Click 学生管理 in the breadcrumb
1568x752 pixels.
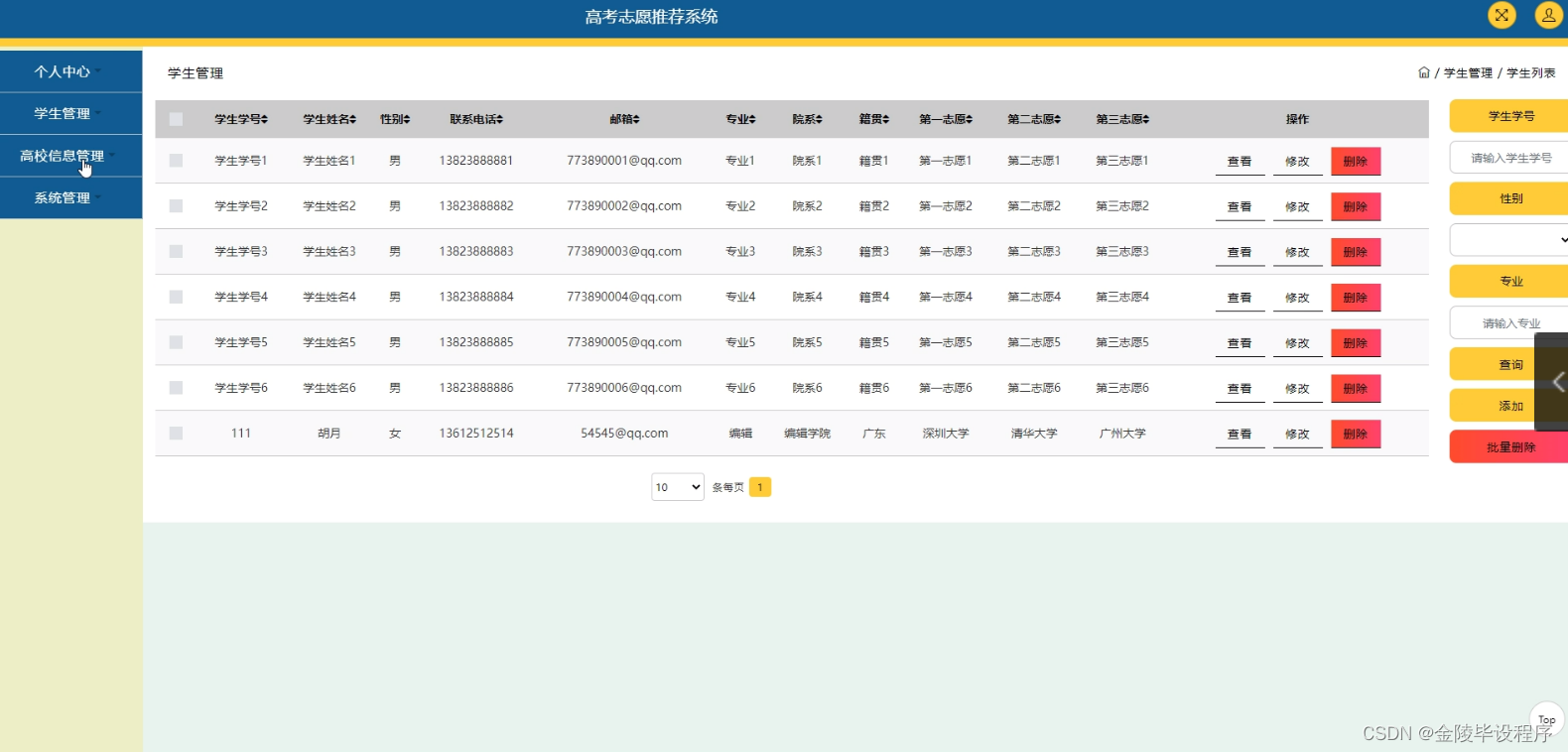1468,73
